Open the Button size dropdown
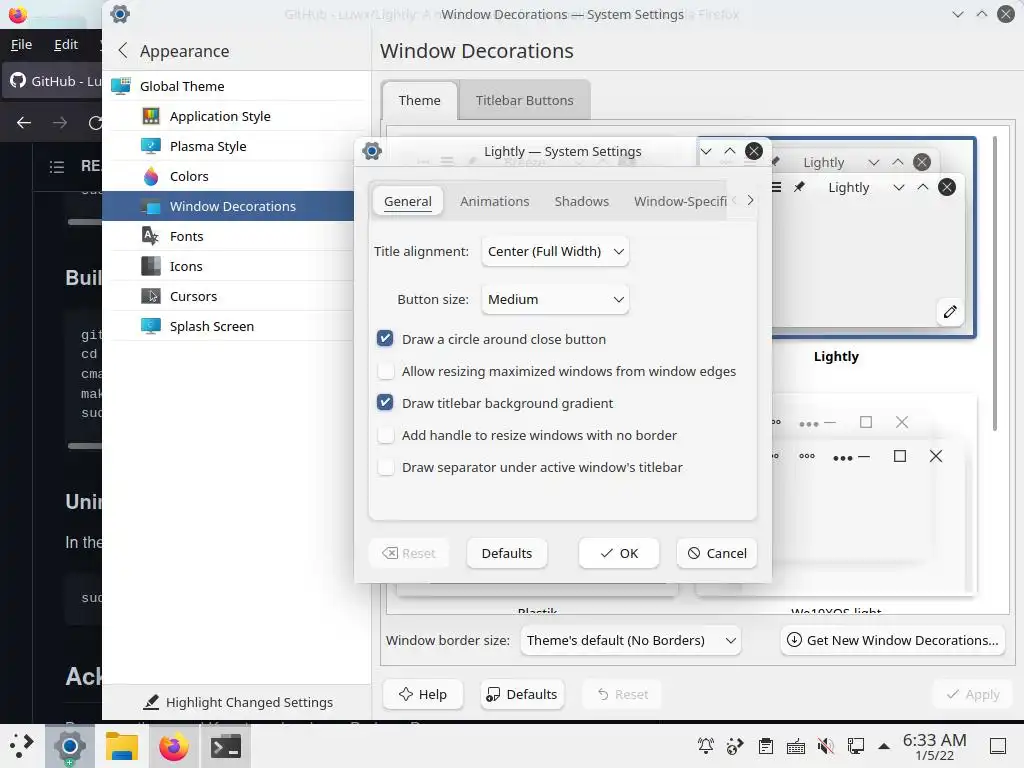 tap(555, 299)
